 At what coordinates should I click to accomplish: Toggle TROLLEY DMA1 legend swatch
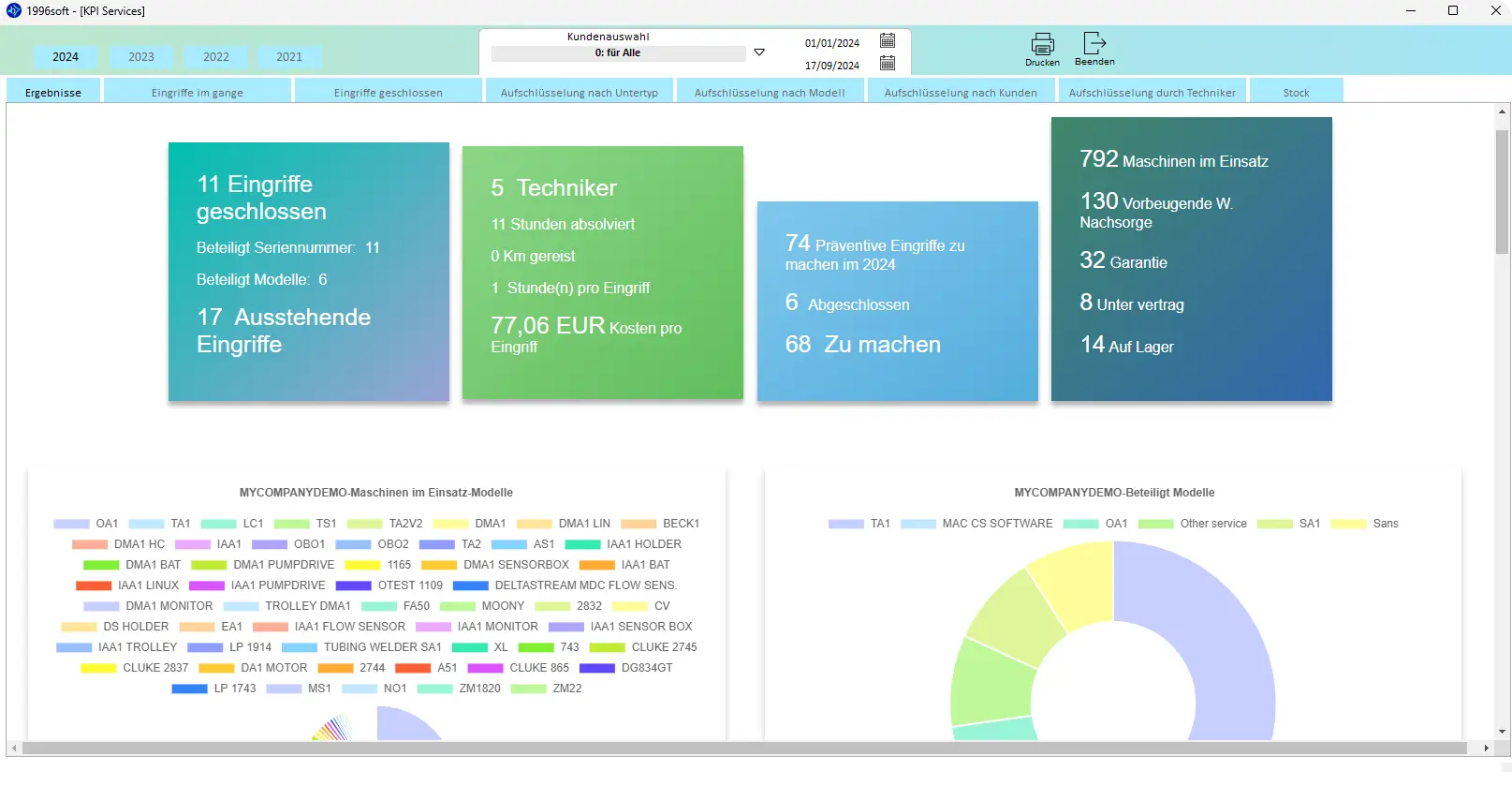[241, 606]
